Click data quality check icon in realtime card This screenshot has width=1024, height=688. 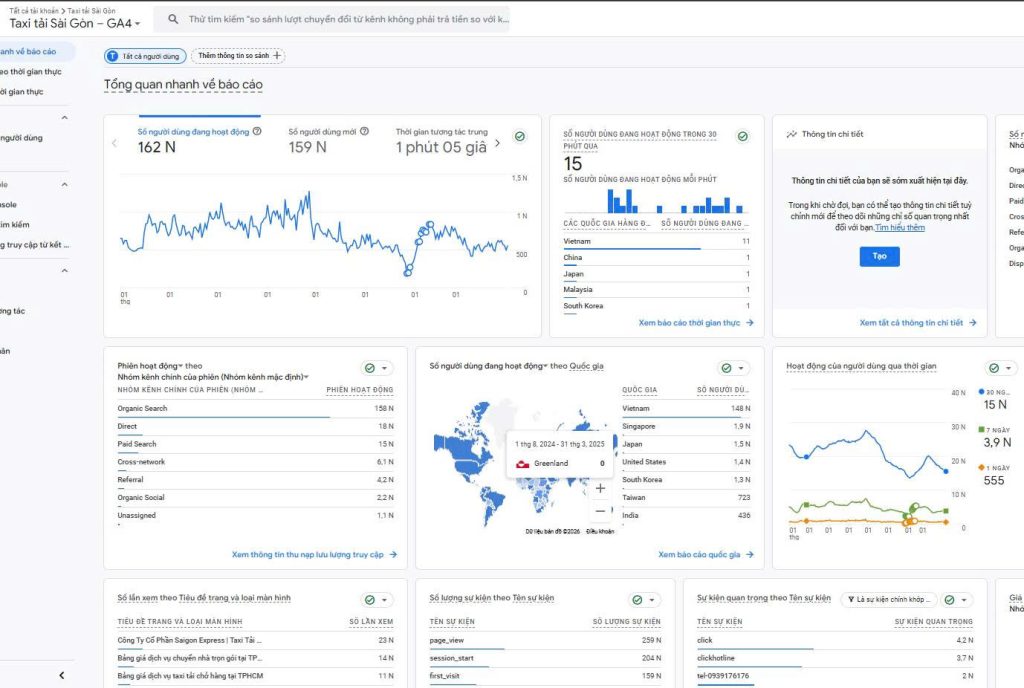pyautogui.click(x=742, y=137)
